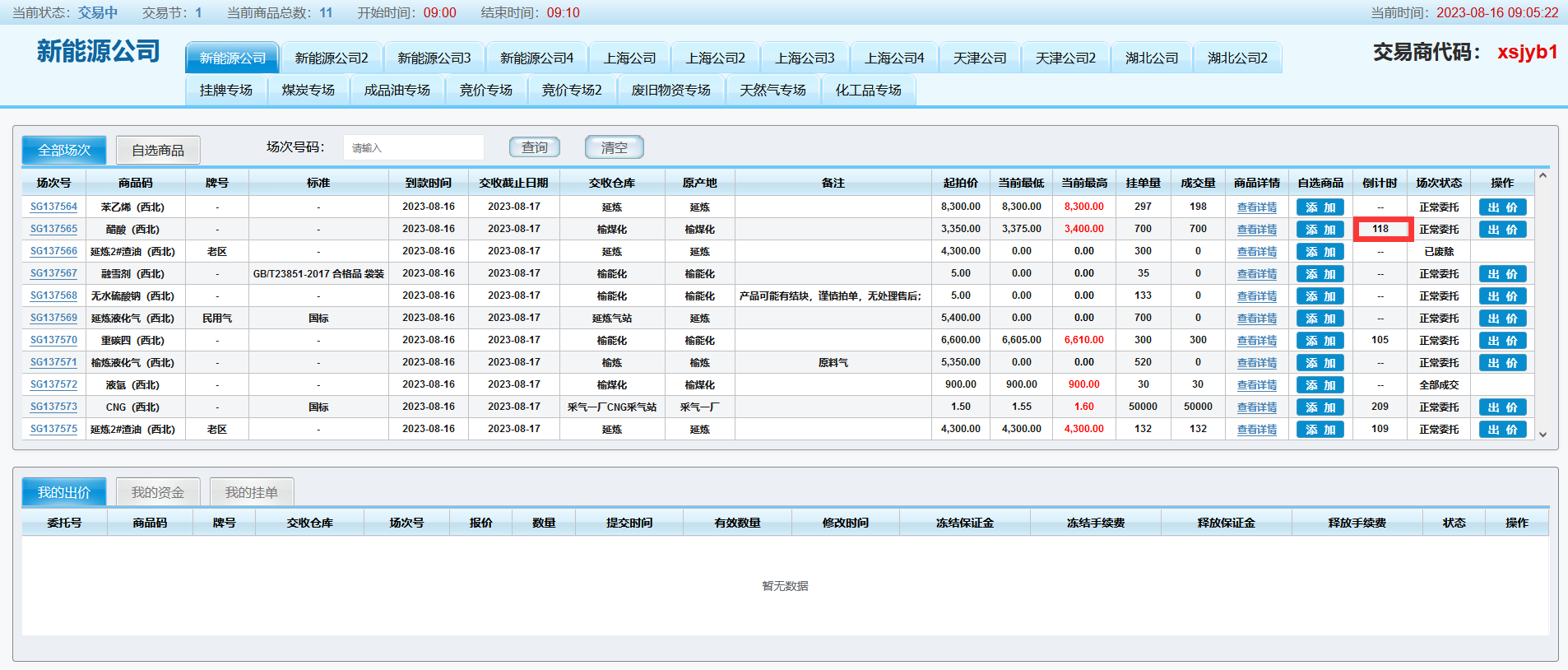
Task: View 查看详情 for SG137572 row
Action: (1257, 385)
